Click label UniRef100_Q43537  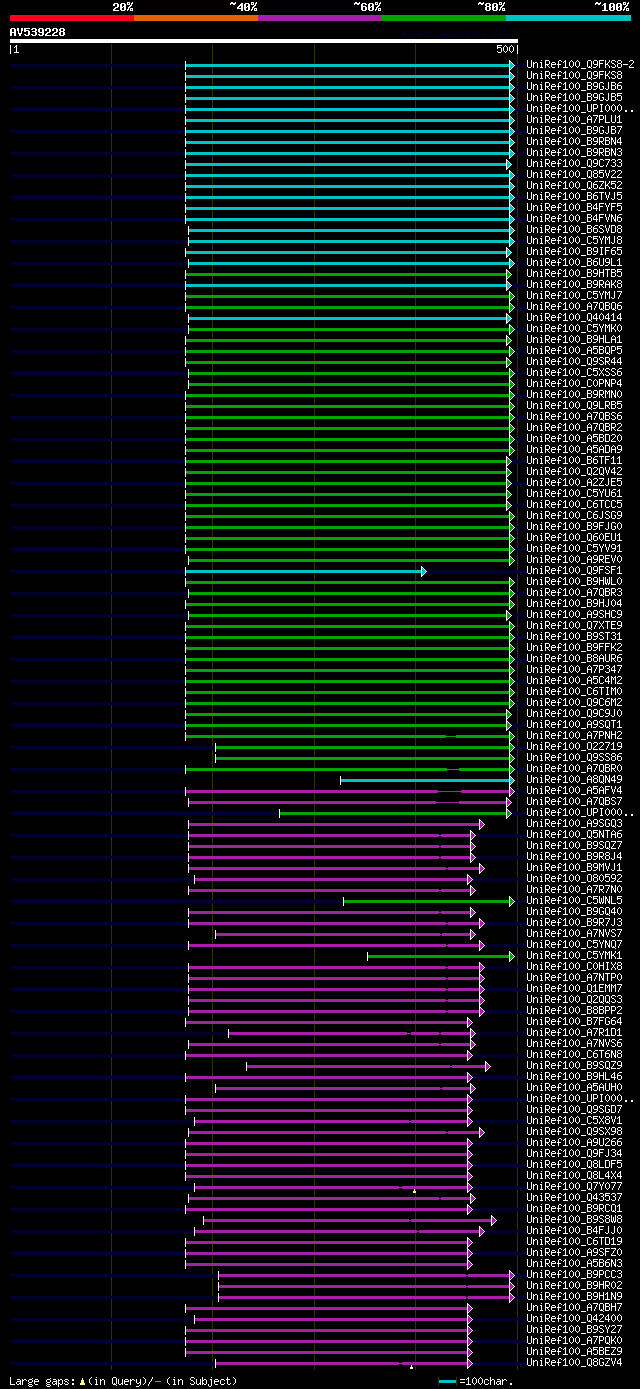(574, 1198)
